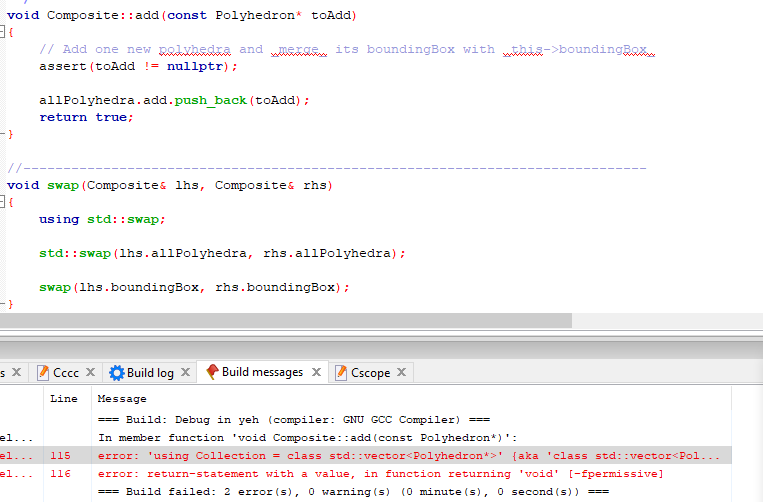The height and width of the screenshot is (502, 763).
Task: Place cursor on 'return true;' line
Action: tap(86, 117)
